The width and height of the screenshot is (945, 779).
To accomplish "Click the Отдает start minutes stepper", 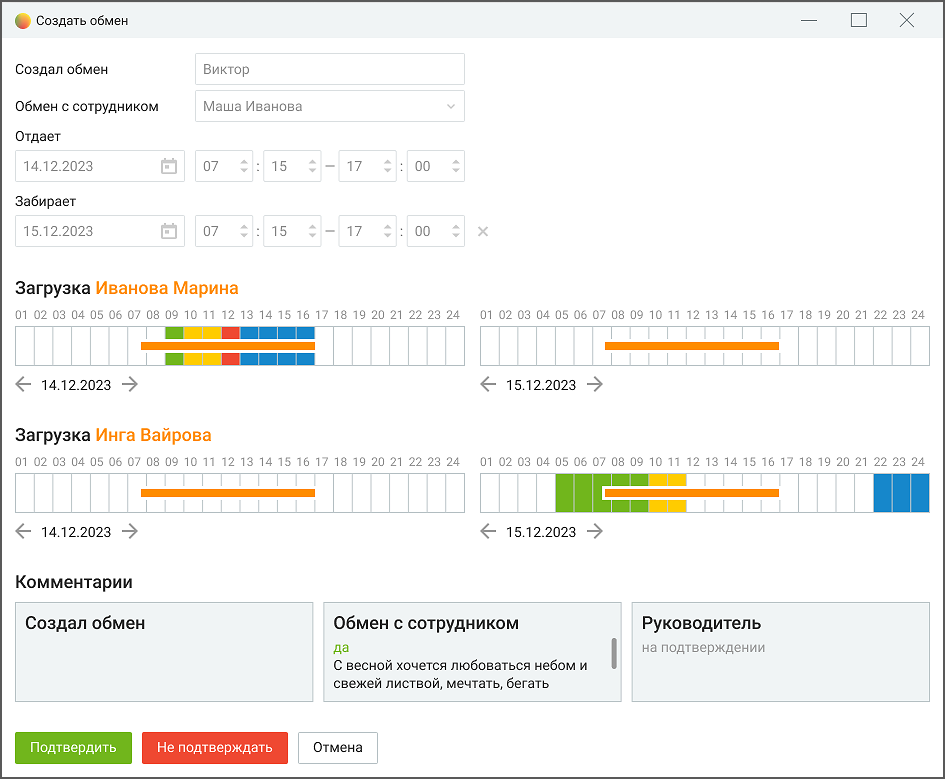I will pyautogui.click(x=312, y=166).
